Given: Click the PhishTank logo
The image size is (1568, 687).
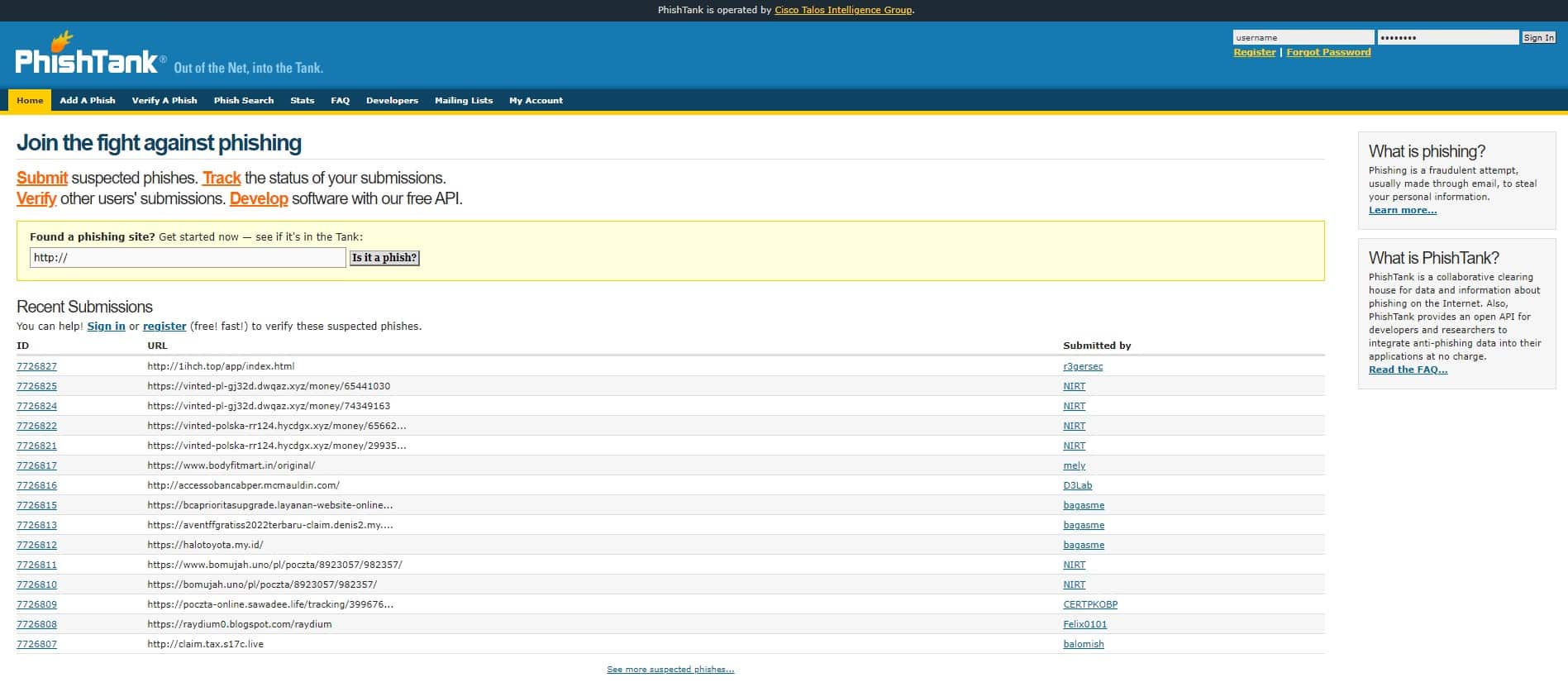Looking at the screenshot, I should 87,58.
